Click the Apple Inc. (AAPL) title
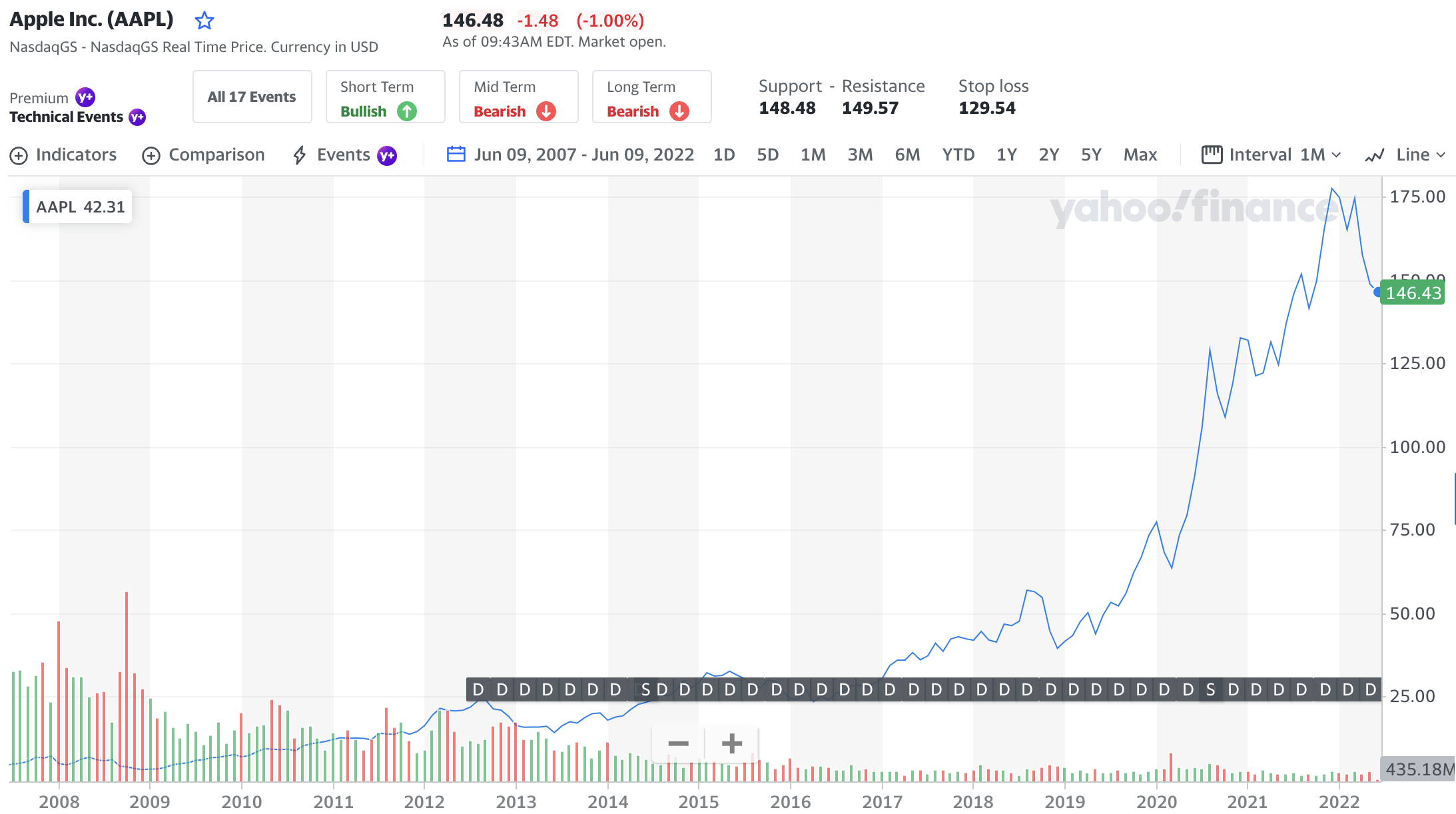This screenshot has width=1456, height=814. [91, 19]
